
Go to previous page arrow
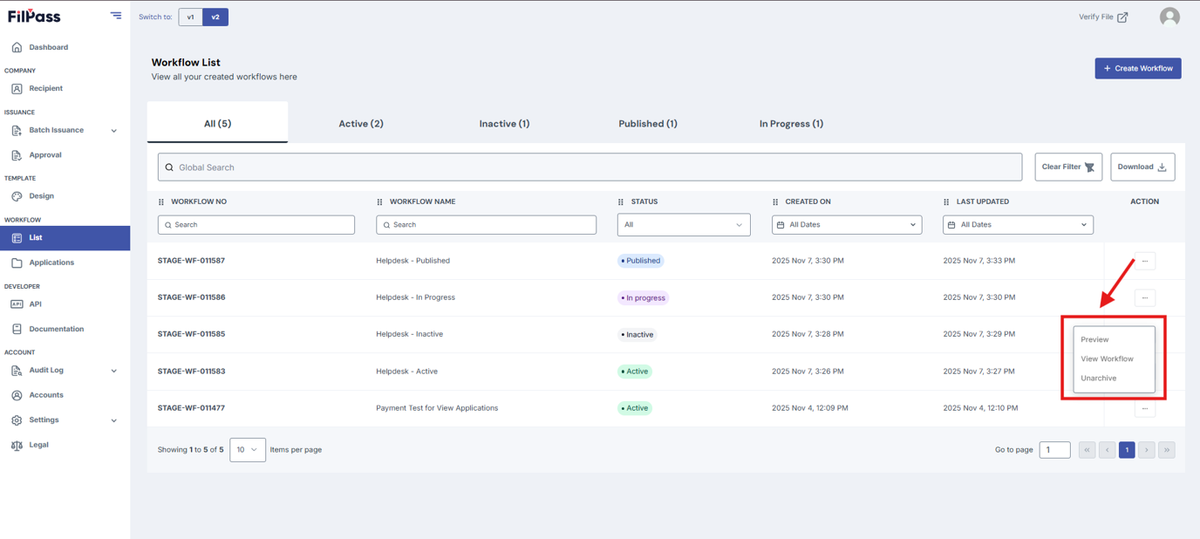(1107, 450)
